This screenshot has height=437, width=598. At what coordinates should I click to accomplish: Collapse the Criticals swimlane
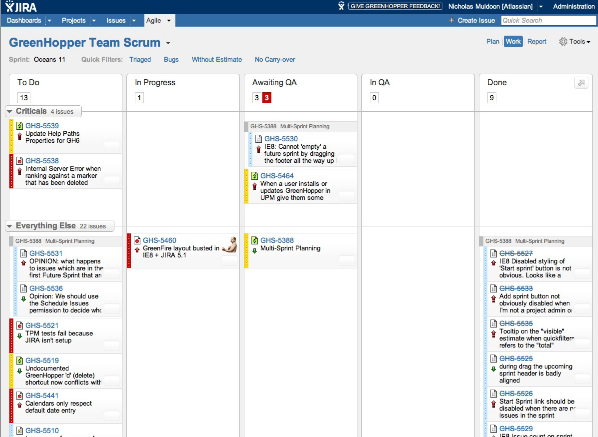click(10, 111)
